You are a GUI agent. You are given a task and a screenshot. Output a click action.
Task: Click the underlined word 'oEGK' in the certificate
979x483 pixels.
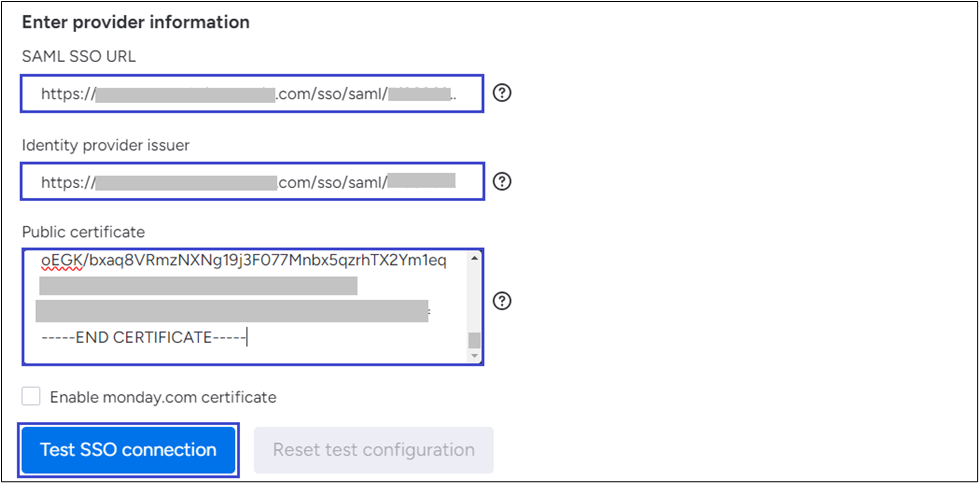(x=58, y=261)
